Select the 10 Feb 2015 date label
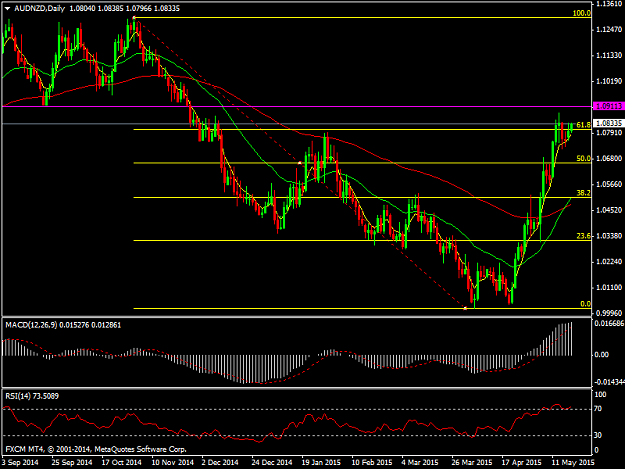 click(x=371, y=463)
